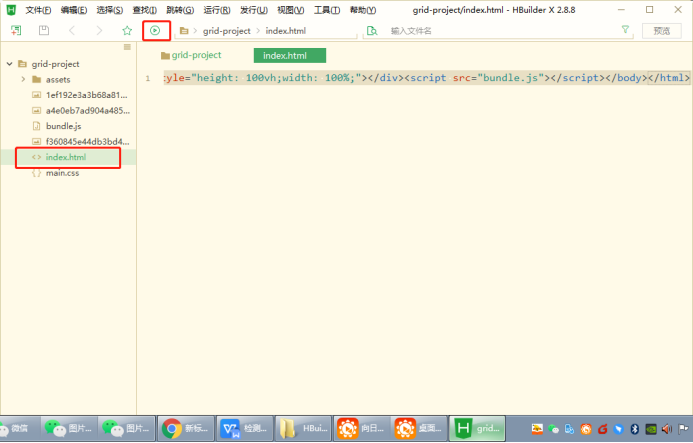Click the folder icon in breadcrumb bar
The height and width of the screenshot is (443, 693).
click(184, 31)
